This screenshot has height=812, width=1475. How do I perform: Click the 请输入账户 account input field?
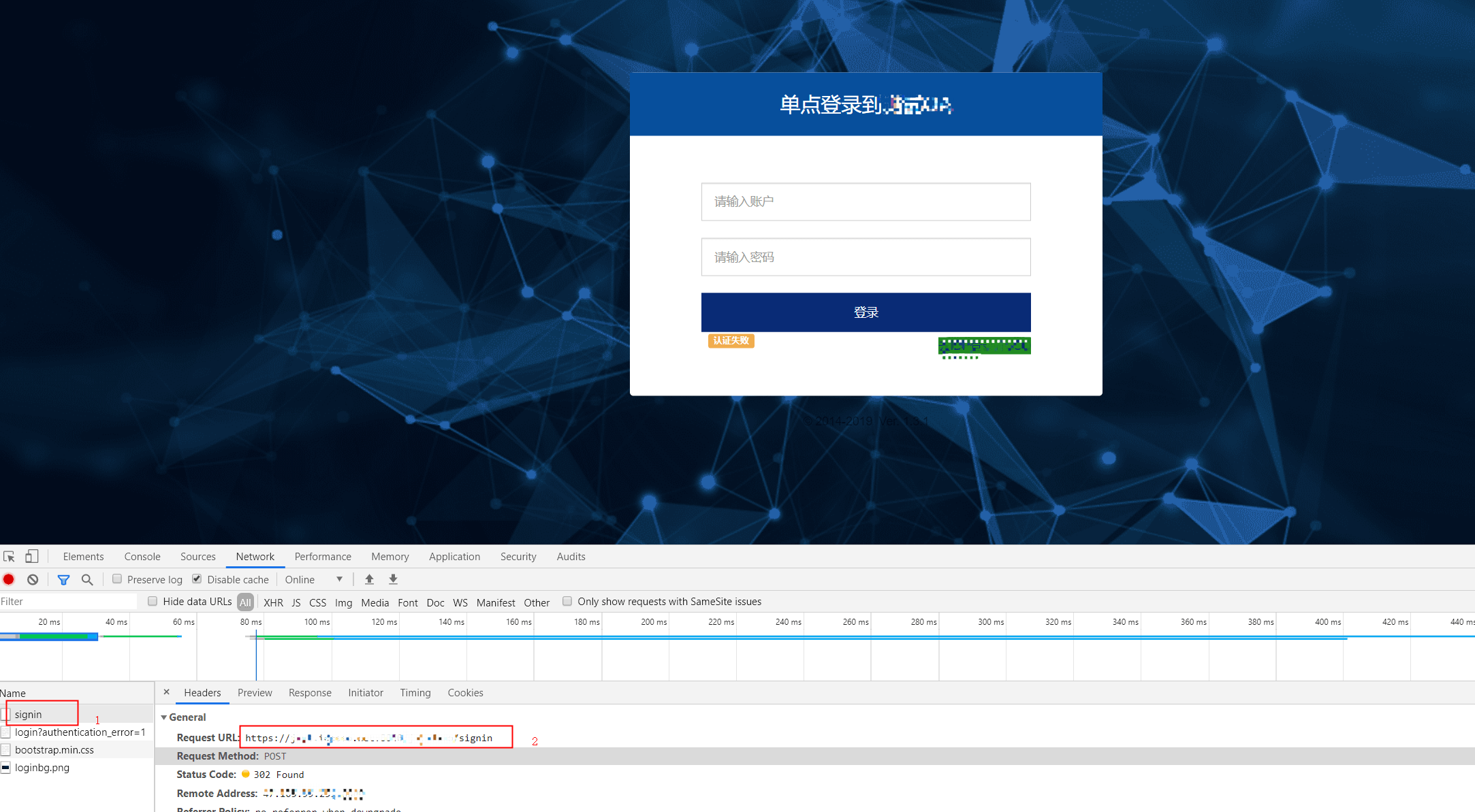(x=866, y=201)
